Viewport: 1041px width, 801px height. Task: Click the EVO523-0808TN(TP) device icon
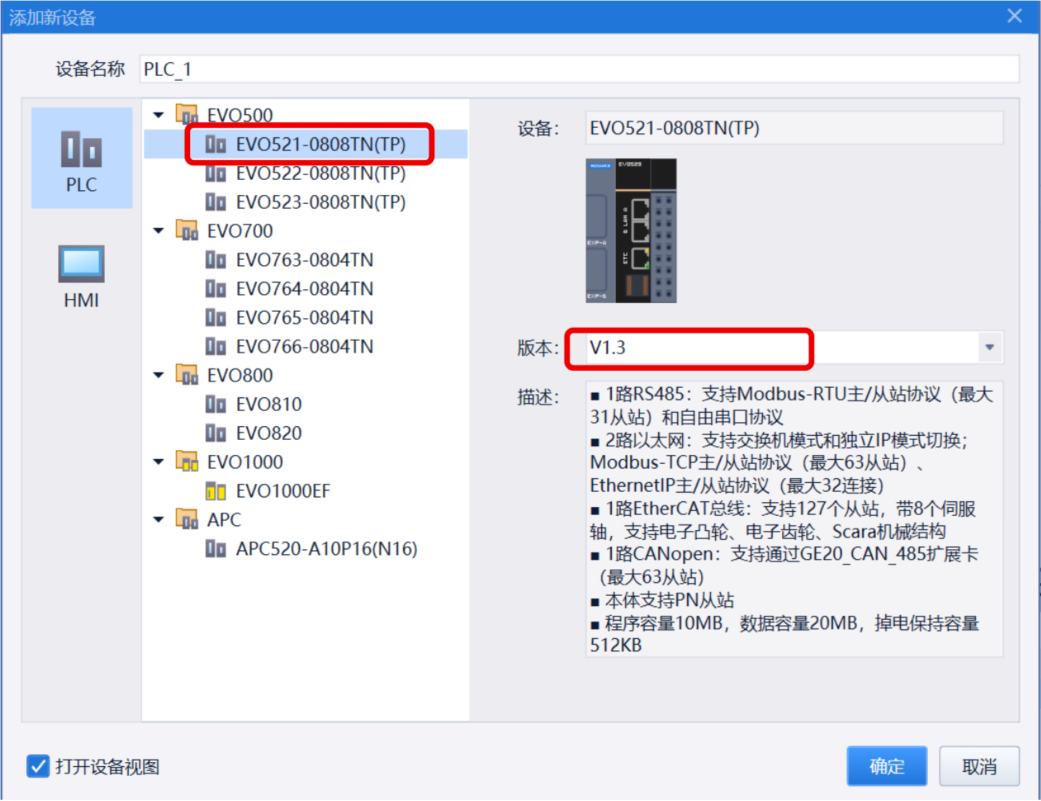(x=215, y=202)
